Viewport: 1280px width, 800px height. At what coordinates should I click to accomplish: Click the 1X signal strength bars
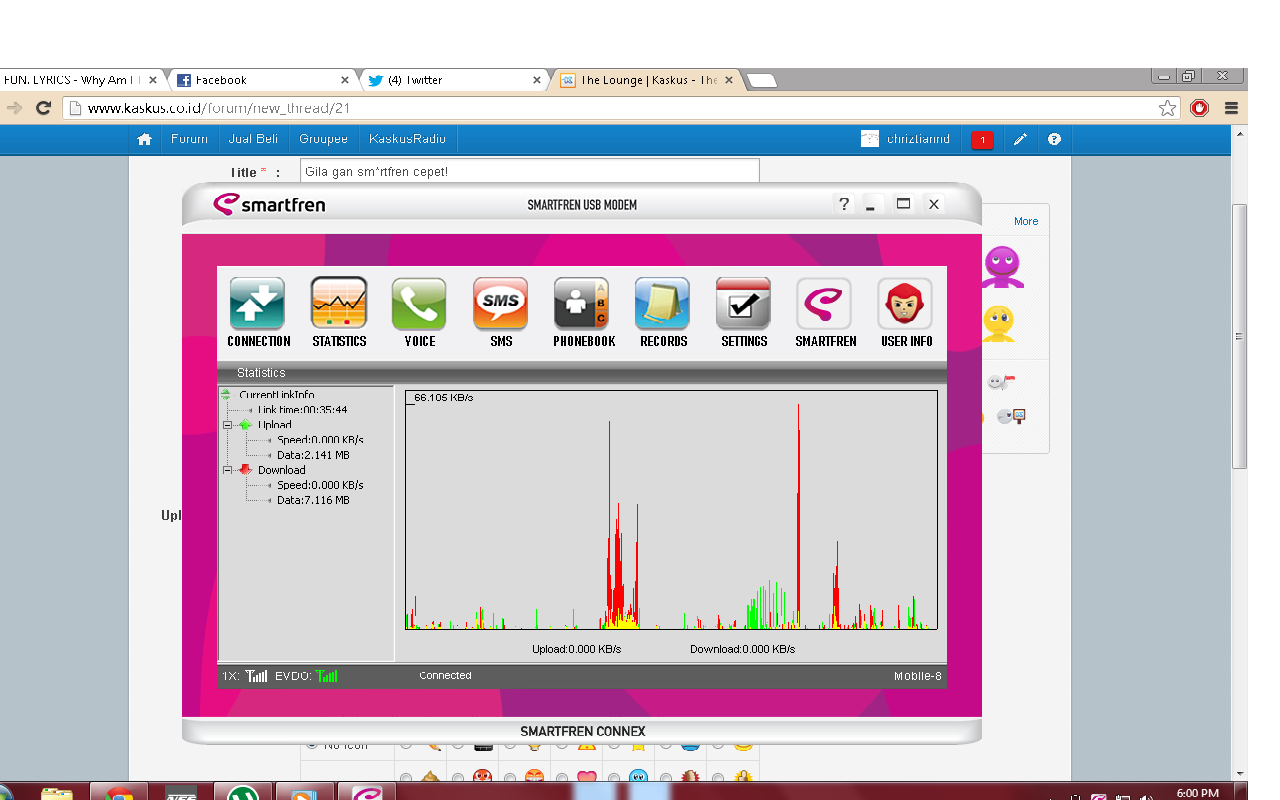(257, 676)
